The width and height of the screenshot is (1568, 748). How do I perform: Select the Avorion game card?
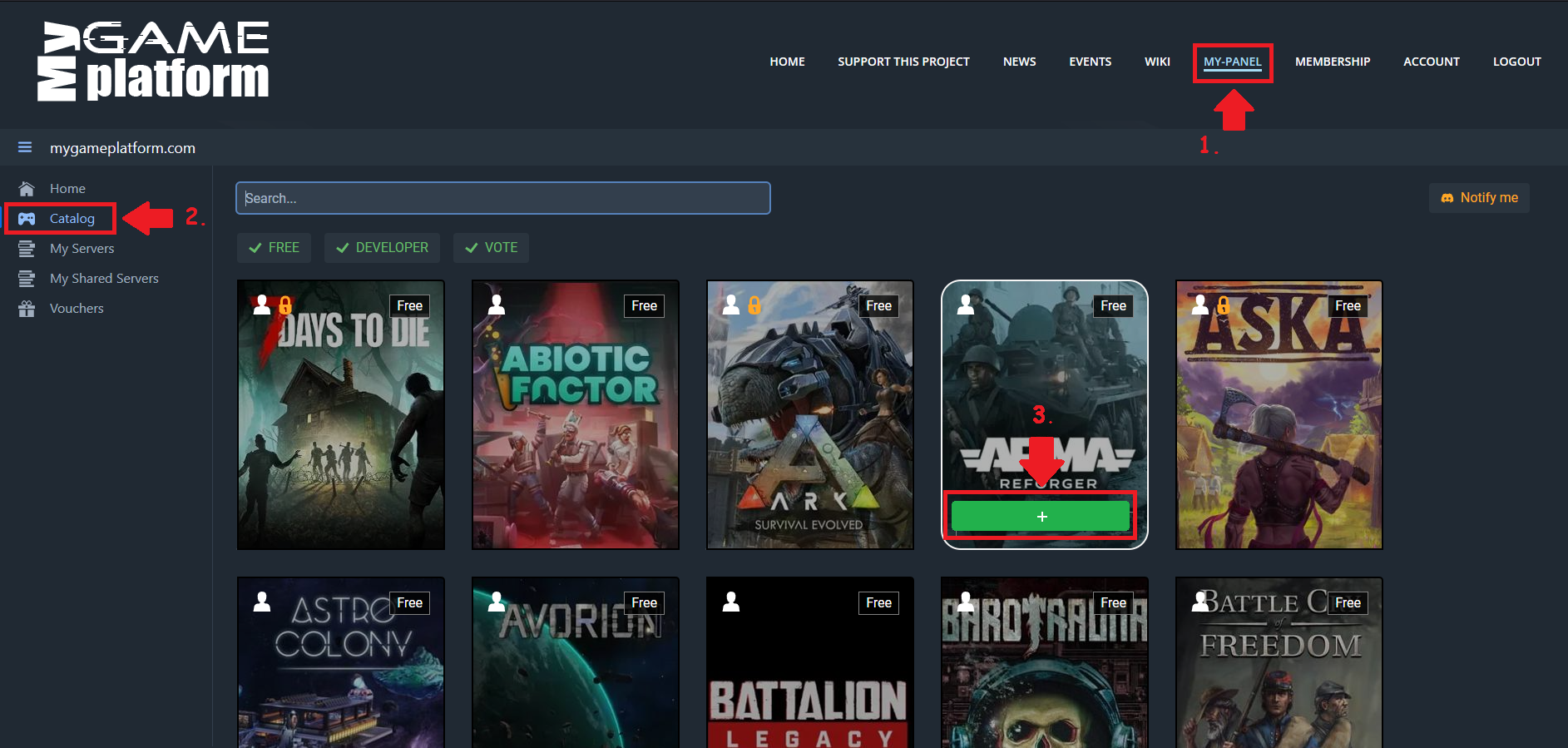coord(576,662)
